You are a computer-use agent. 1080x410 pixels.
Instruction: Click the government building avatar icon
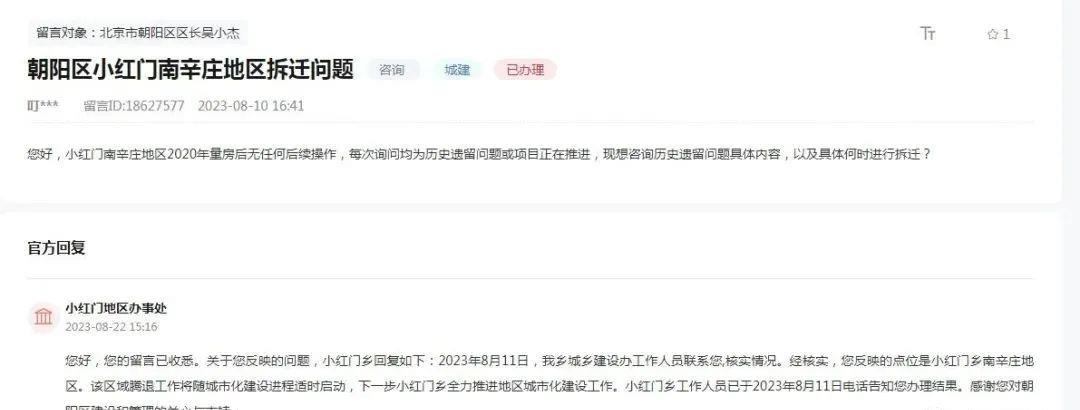point(43,317)
